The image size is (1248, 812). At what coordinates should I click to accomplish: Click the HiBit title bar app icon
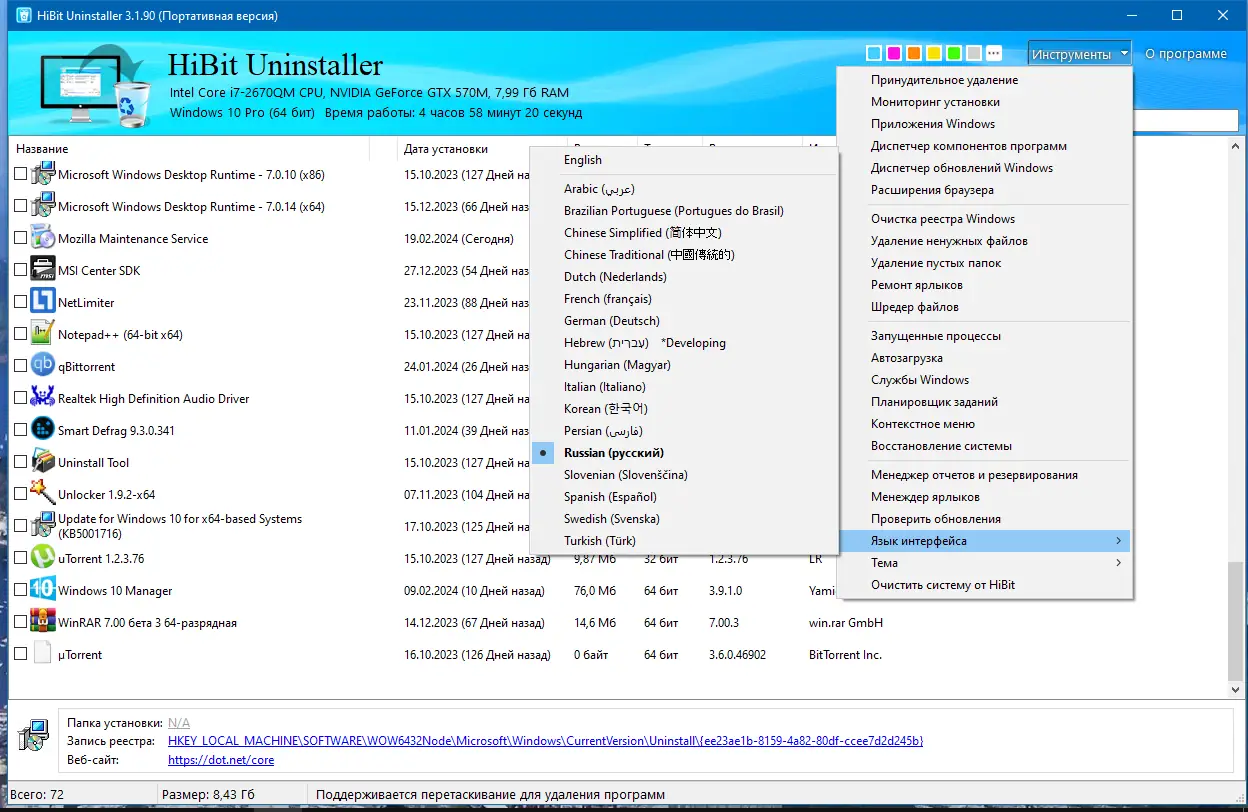point(24,16)
